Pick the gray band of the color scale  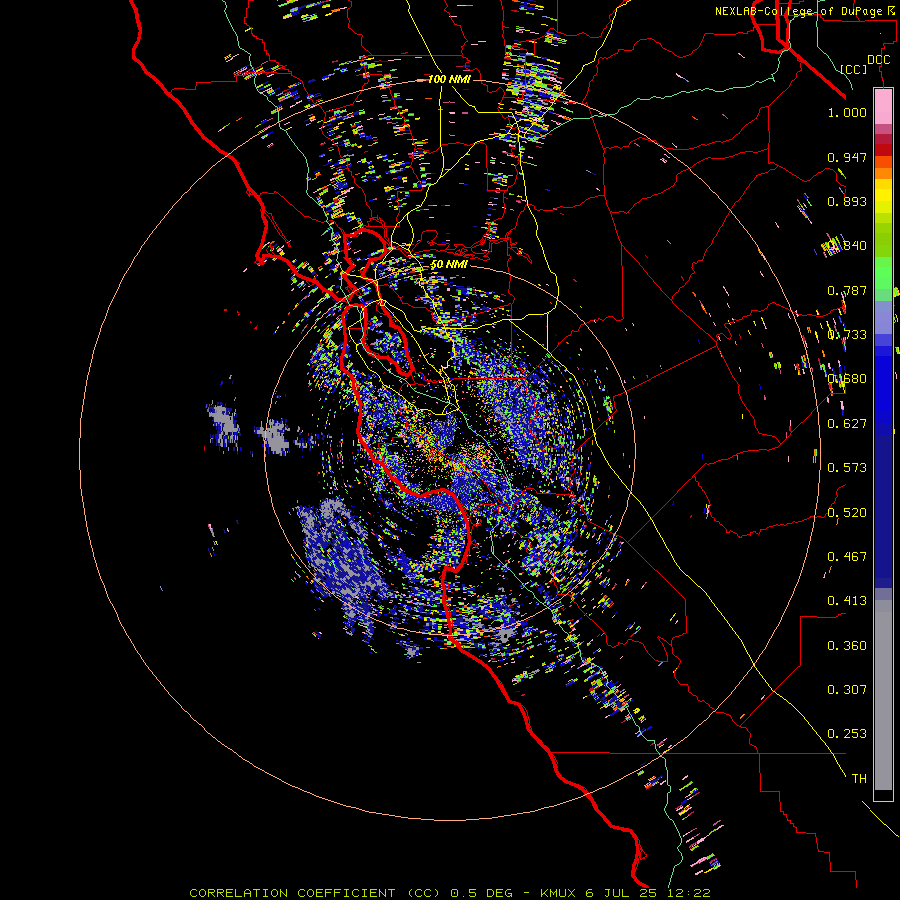pos(883,695)
